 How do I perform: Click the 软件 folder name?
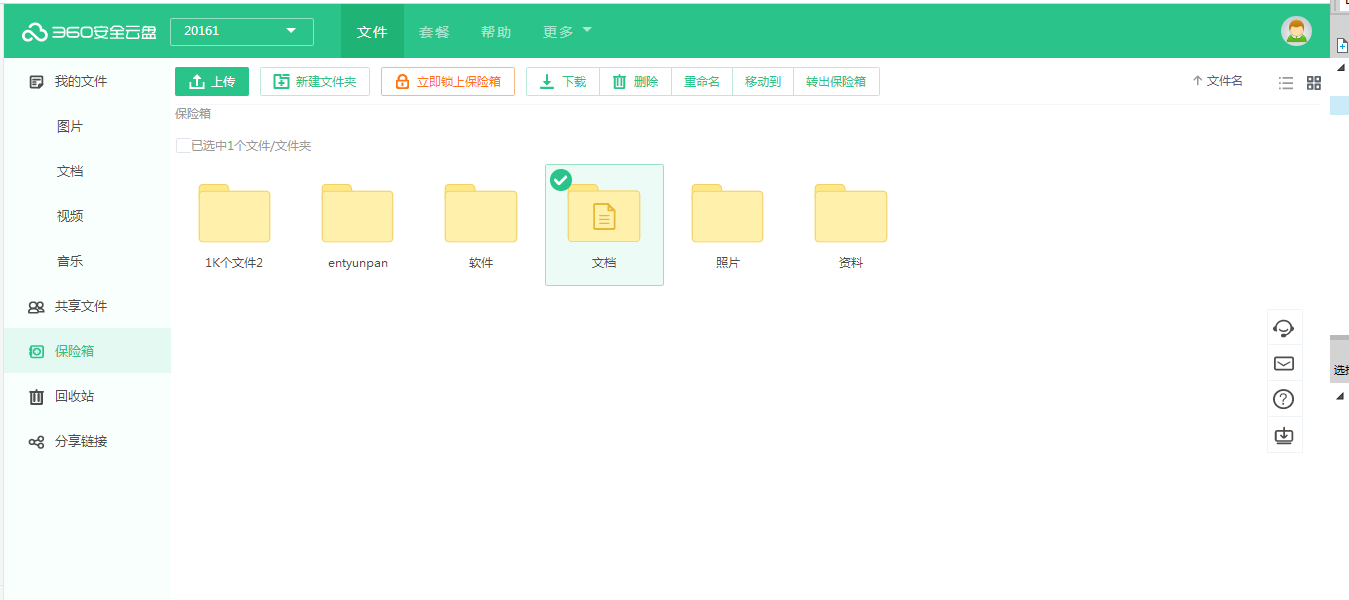[481, 263]
